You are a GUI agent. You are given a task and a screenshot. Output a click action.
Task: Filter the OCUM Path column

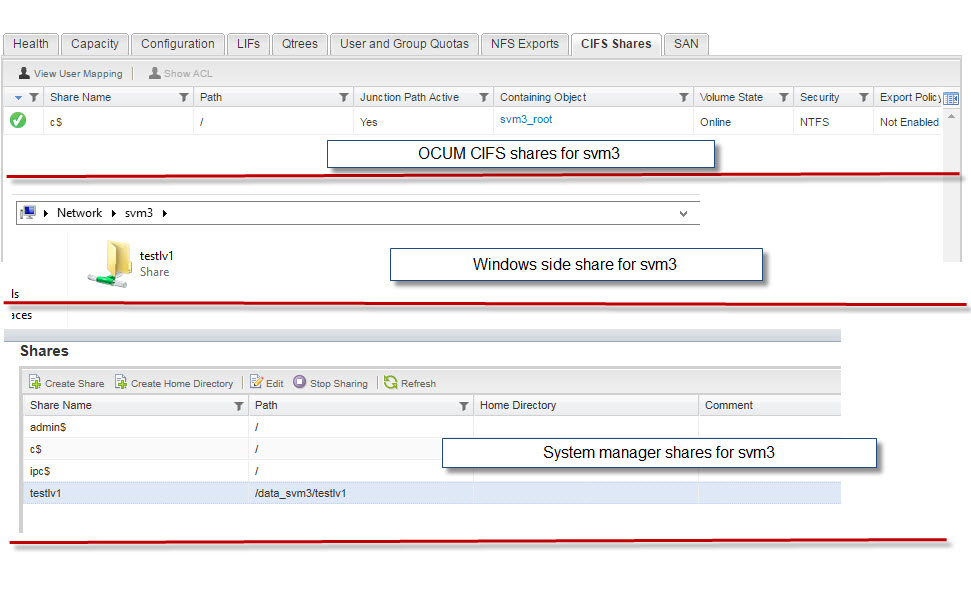[x=344, y=97]
